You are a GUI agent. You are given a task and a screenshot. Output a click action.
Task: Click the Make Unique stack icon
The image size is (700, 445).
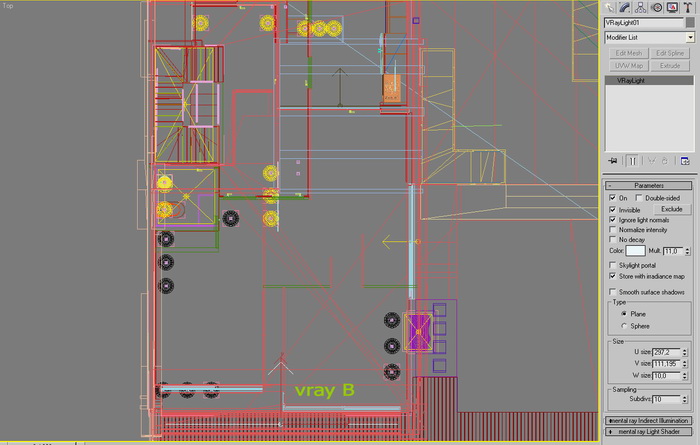coord(652,161)
